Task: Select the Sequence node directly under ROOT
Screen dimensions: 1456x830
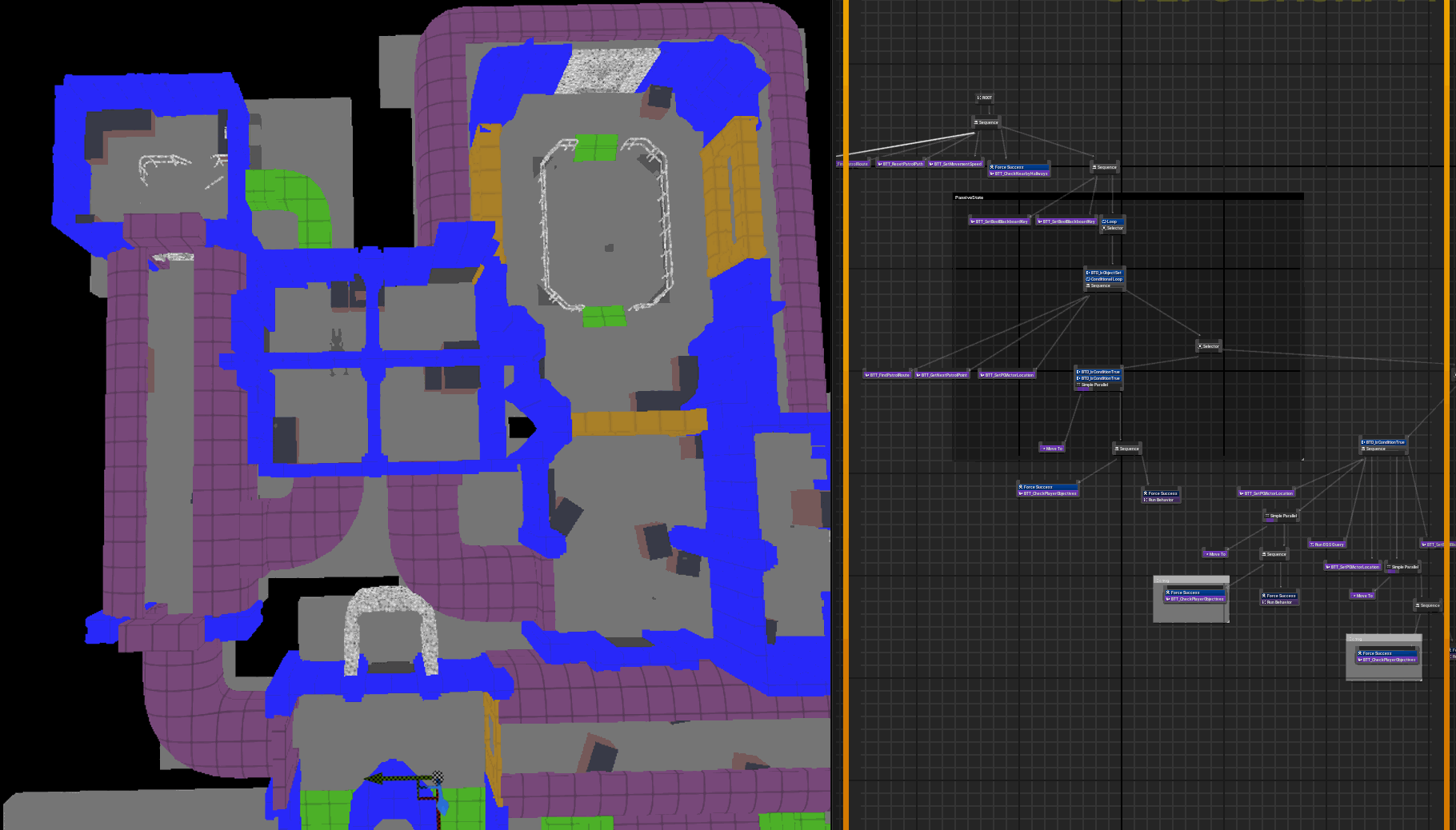Action: [986, 122]
